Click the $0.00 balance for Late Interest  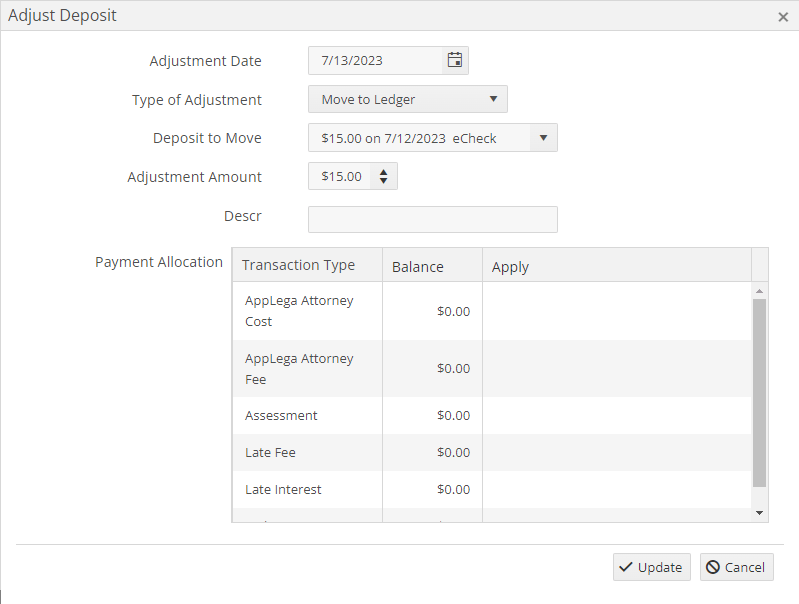454,489
